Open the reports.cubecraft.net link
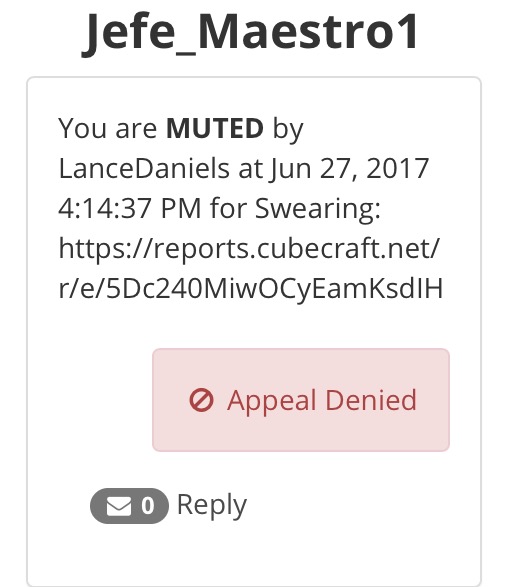The width and height of the screenshot is (509, 587). 250,268
